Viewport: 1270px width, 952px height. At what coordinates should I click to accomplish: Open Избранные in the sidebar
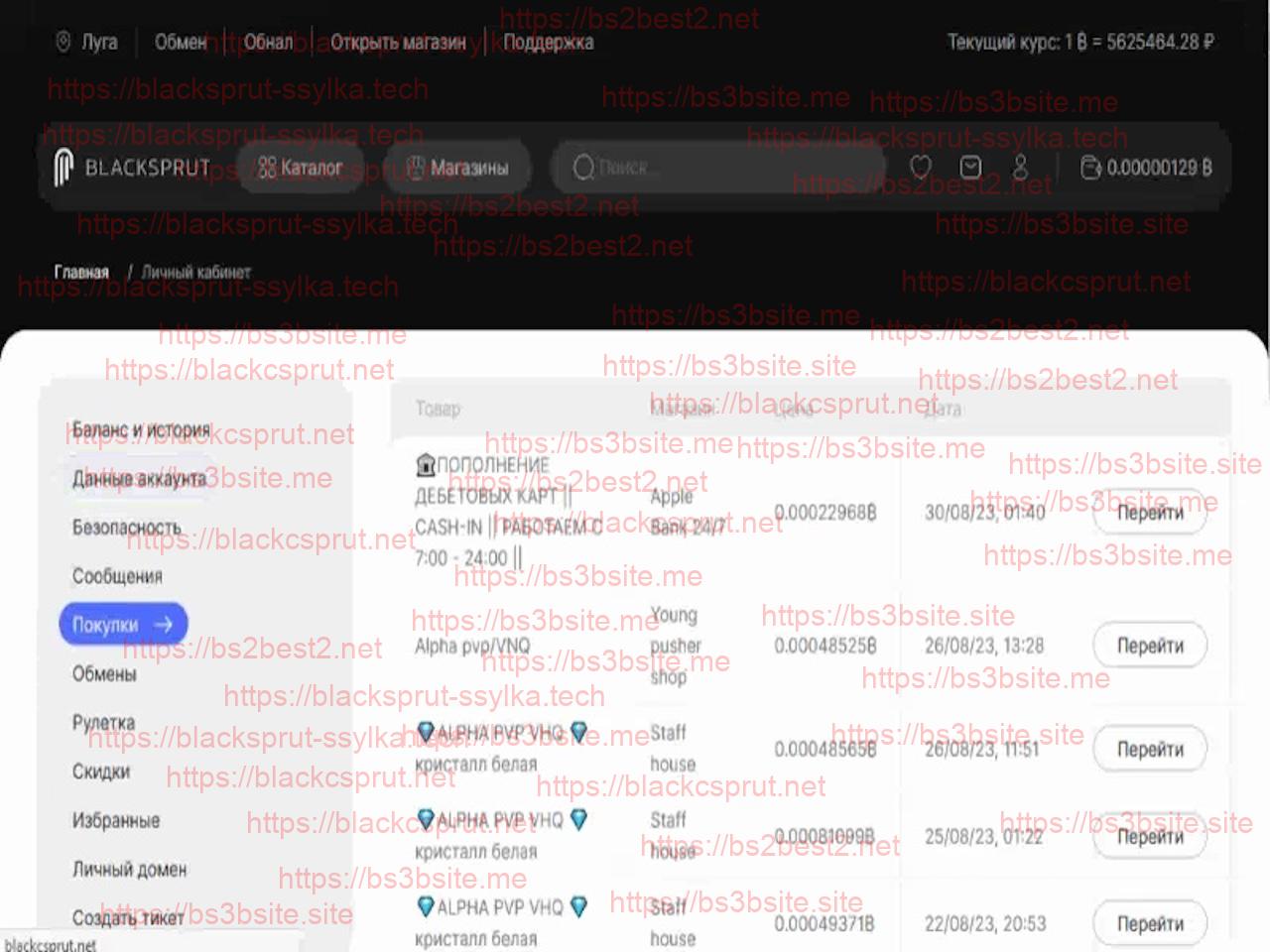(x=116, y=820)
